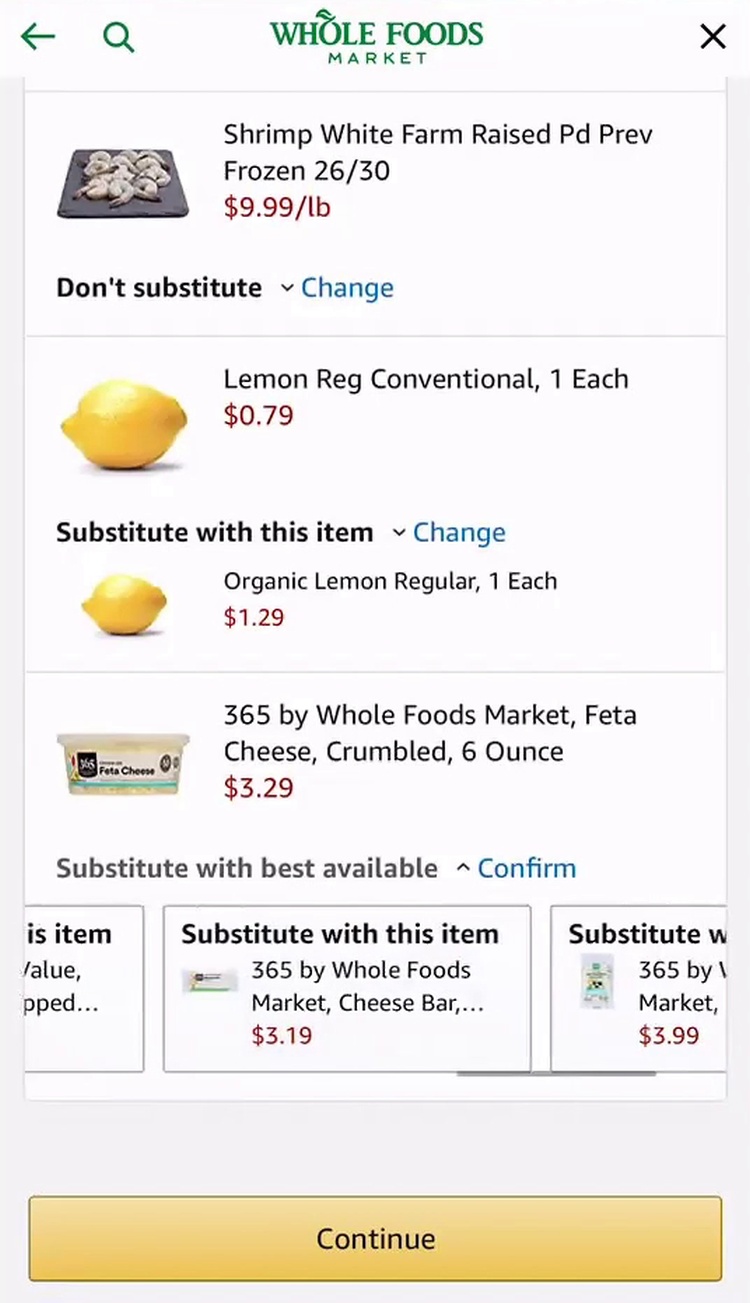The height and width of the screenshot is (1303, 750).
Task: Open Lemon Reg Conventional product title
Action: [425, 380]
